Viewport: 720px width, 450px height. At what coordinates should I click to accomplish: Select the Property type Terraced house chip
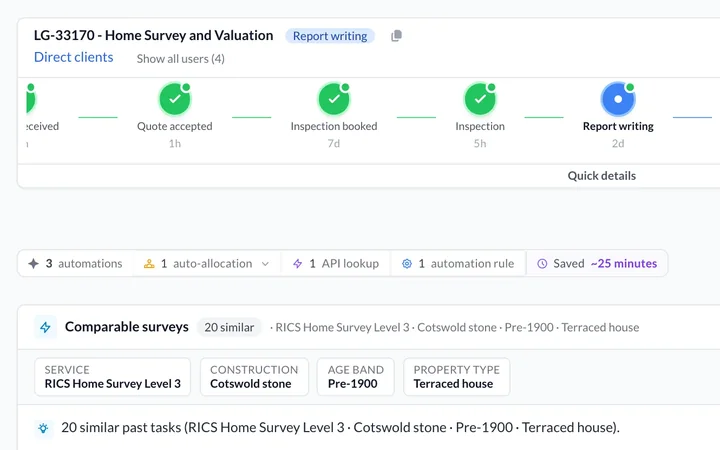[456, 377]
